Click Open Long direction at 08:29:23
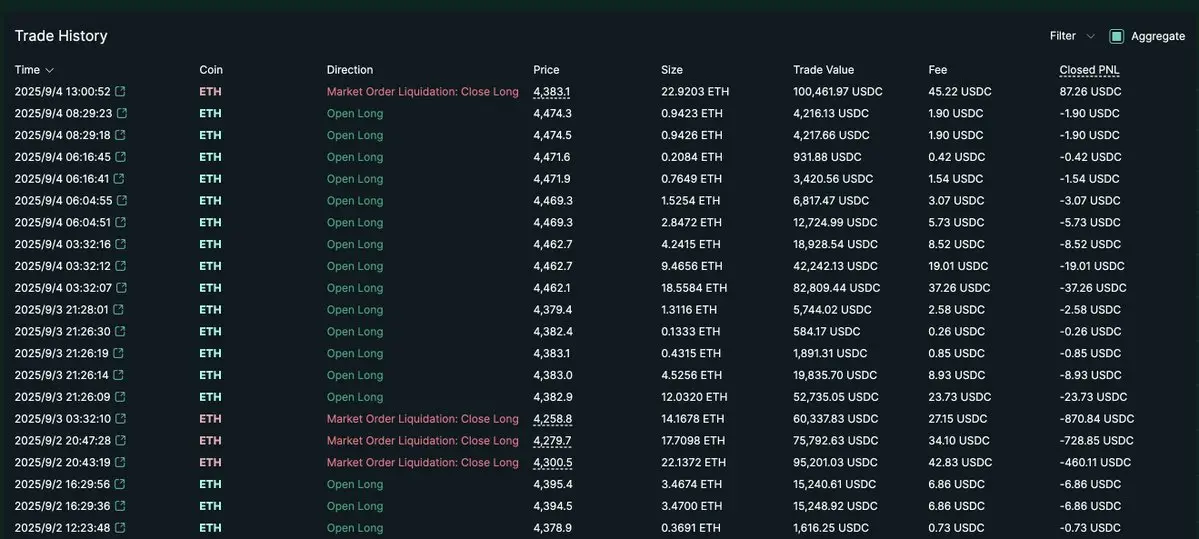1199x539 pixels. point(355,113)
